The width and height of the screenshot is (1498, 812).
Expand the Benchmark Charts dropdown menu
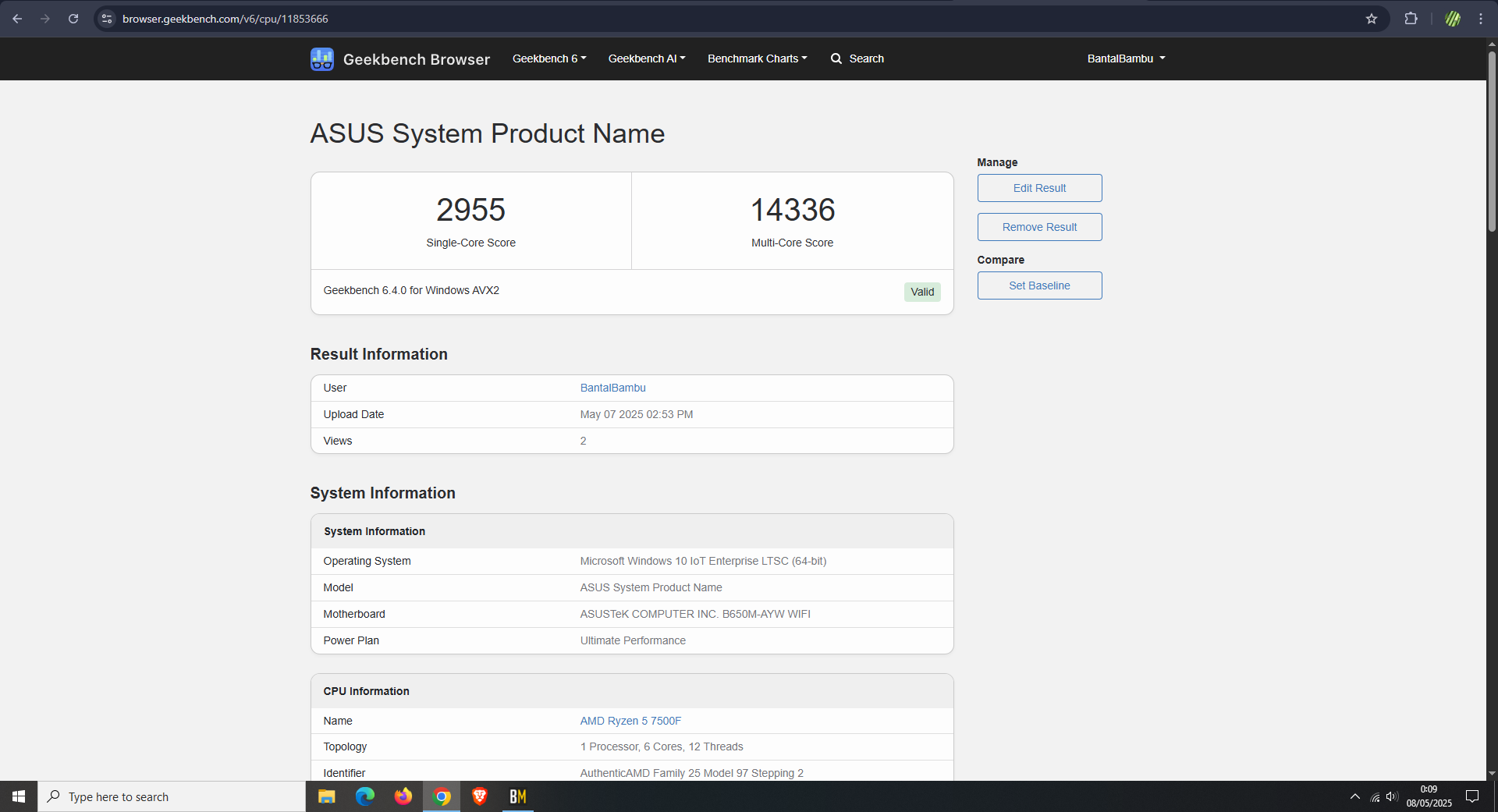coord(758,59)
